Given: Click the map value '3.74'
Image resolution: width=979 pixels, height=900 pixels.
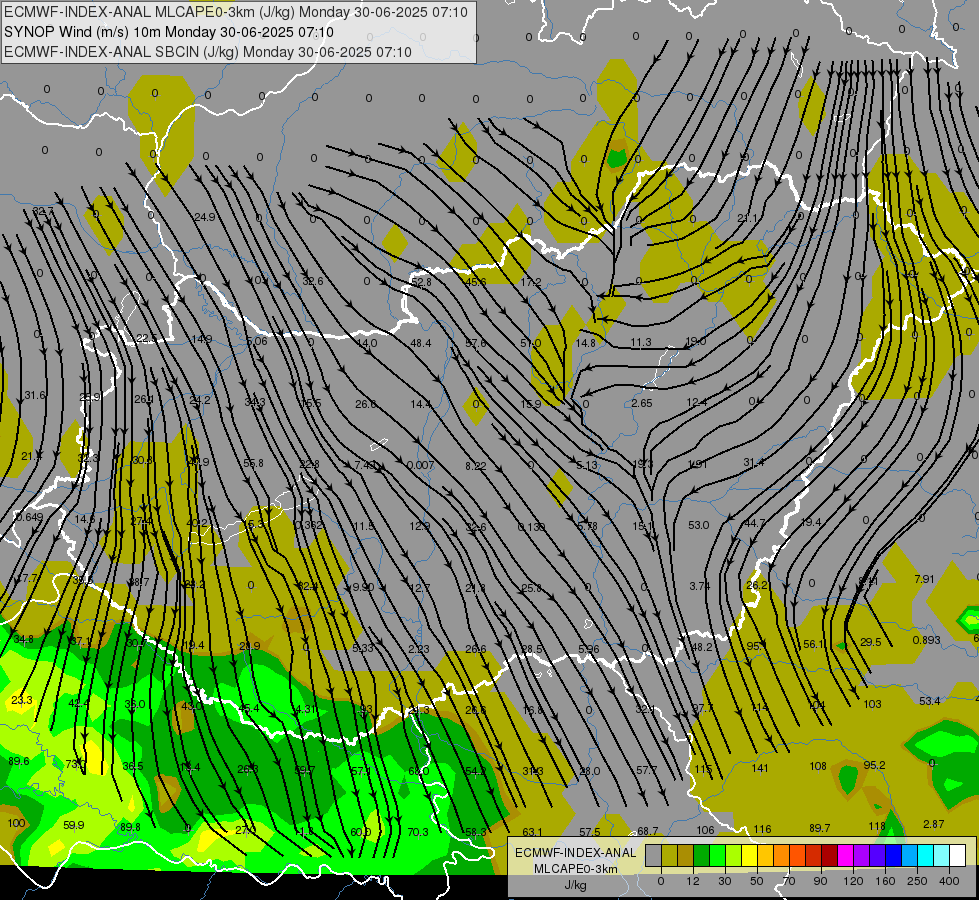Looking at the screenshot, I should 700,586.
